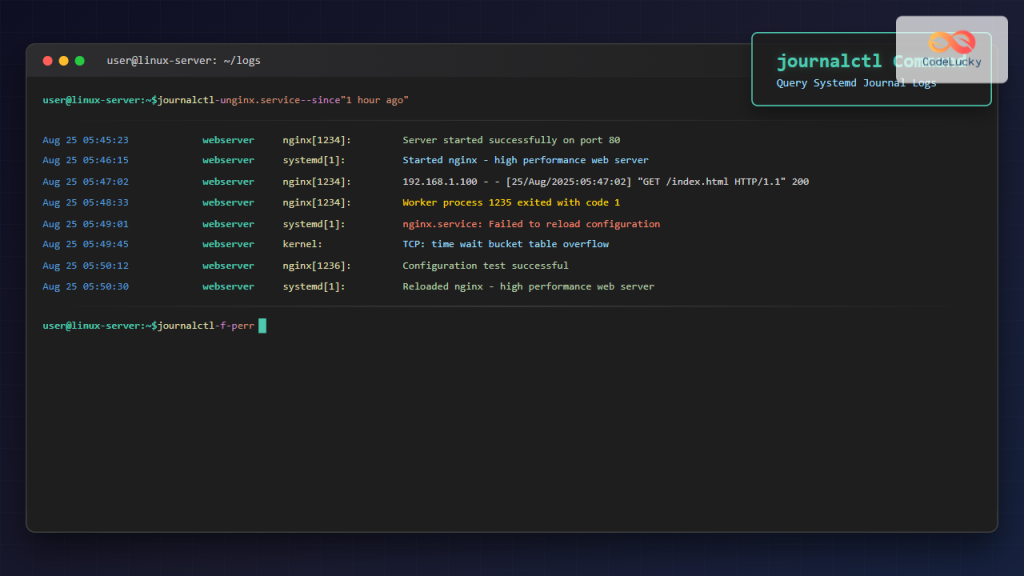Click the webserver hostname on the kernel line

228,244
